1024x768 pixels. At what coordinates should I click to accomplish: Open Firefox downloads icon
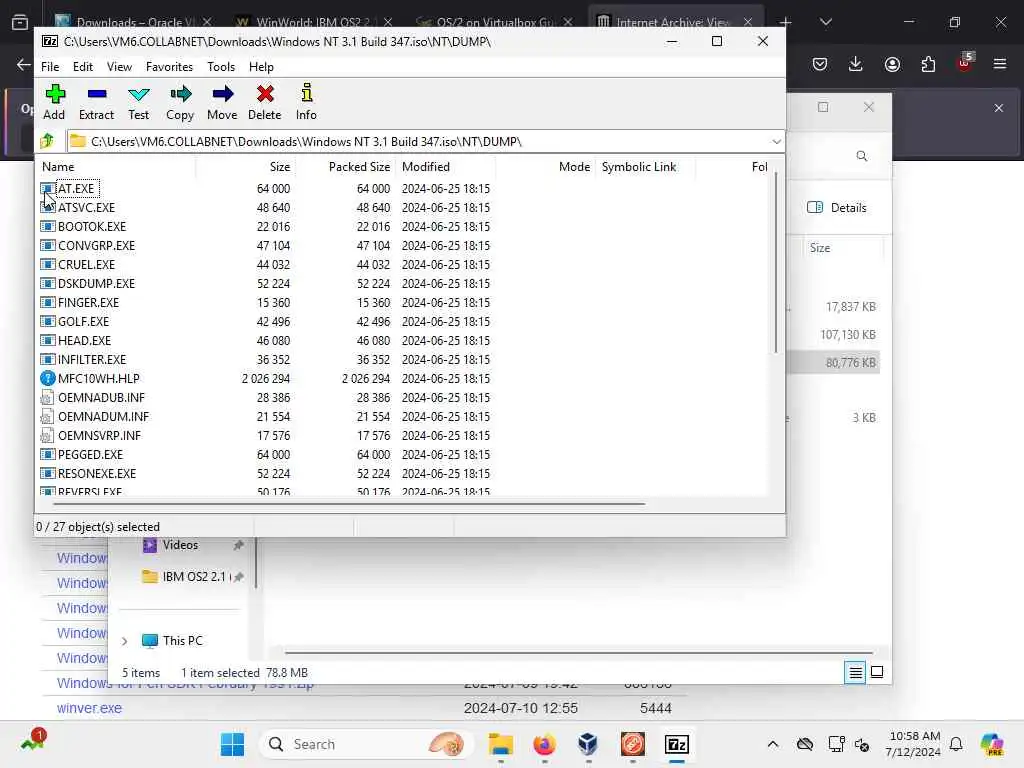(856, 64)
